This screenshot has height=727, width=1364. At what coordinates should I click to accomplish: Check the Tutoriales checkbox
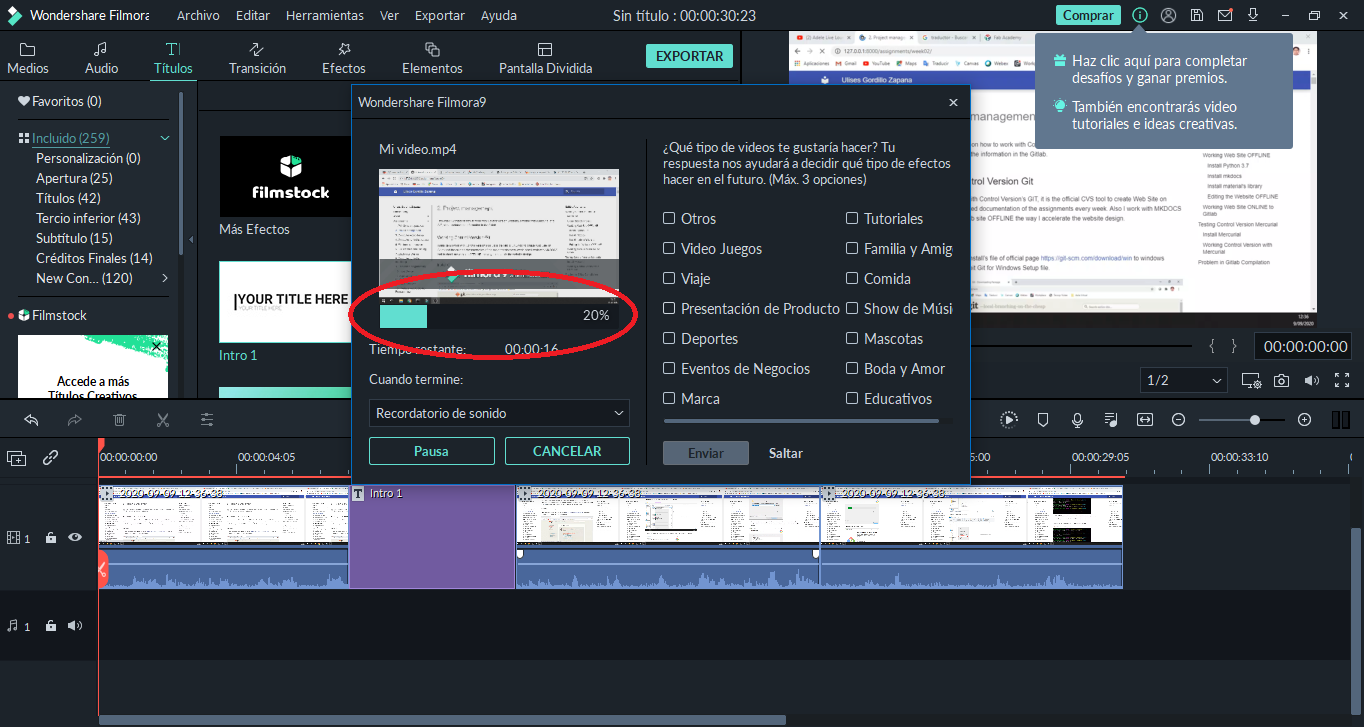coord(853,218)
